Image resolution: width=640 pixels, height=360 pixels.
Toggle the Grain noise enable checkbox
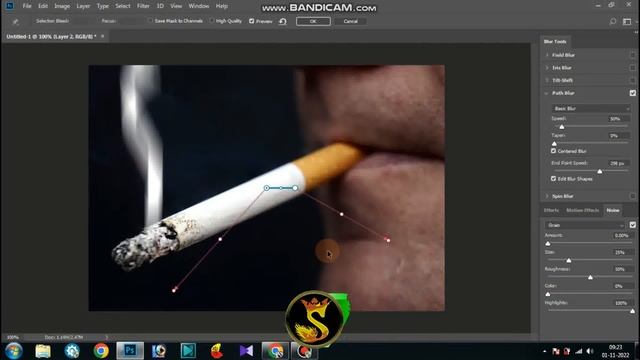click(632, 225)
